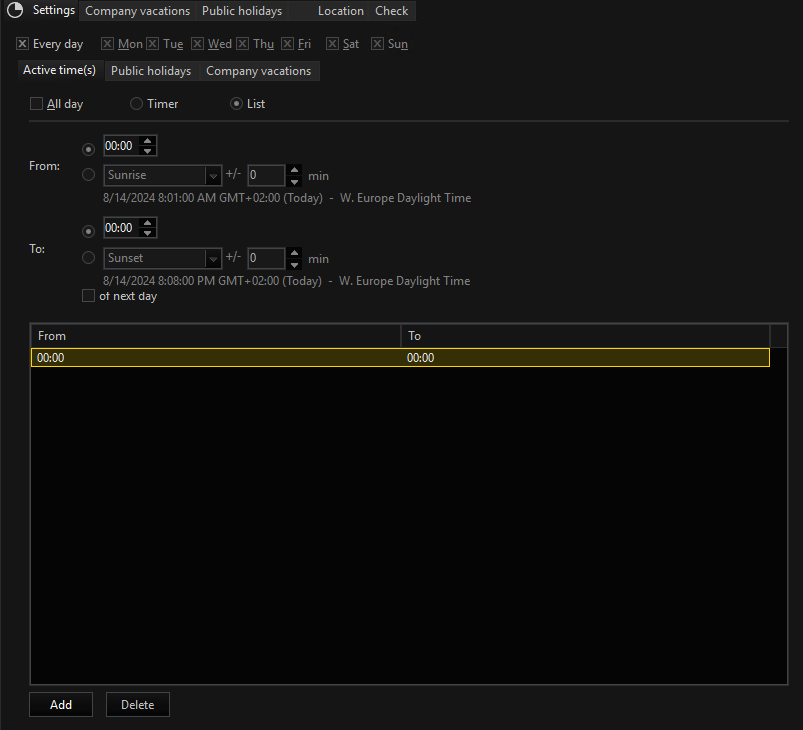Enable the All day checkbox
Viewport: 803px width, 730px height.
click(x=36, y=103)
